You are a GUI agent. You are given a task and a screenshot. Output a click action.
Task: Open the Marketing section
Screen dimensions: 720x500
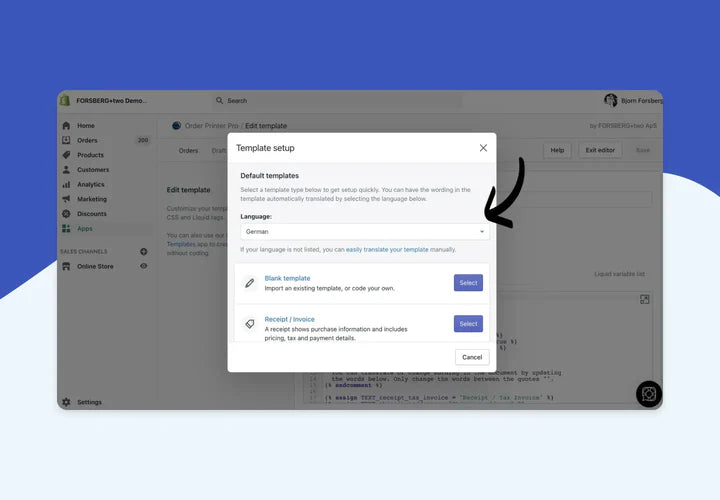tap(92, 199)
